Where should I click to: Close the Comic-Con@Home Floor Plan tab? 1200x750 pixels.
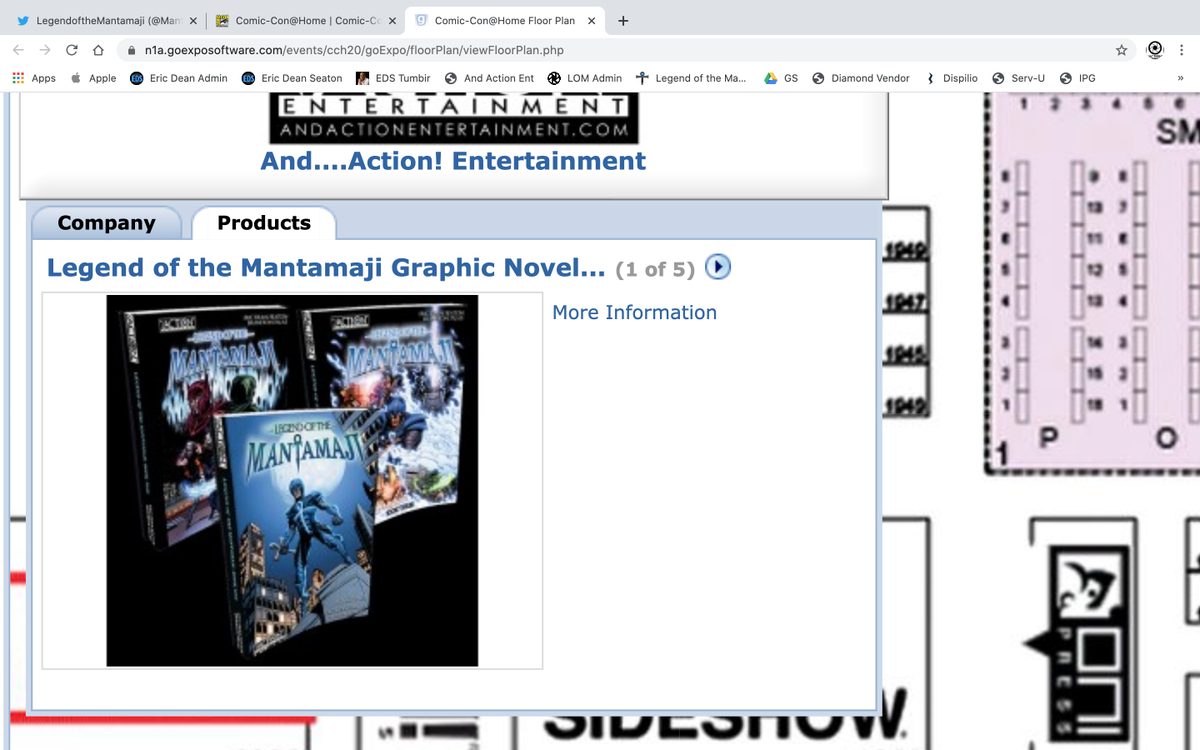click(x=591, y=20)
